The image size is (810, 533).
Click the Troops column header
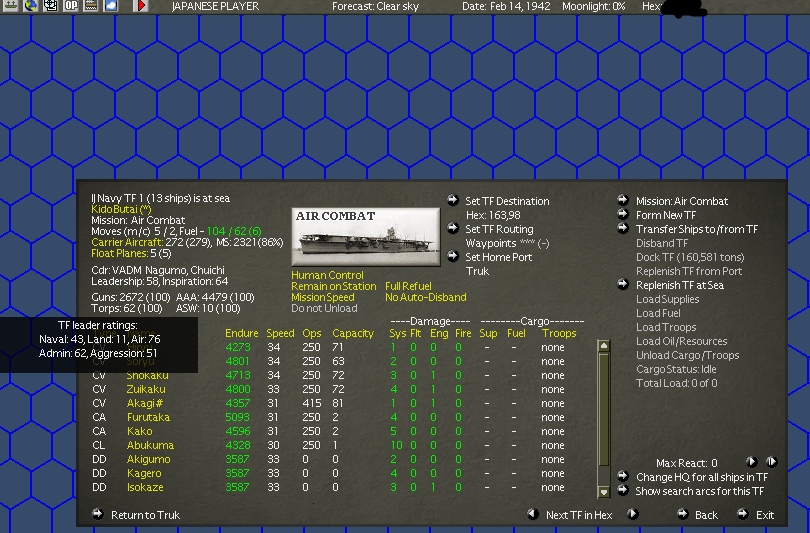559,334
